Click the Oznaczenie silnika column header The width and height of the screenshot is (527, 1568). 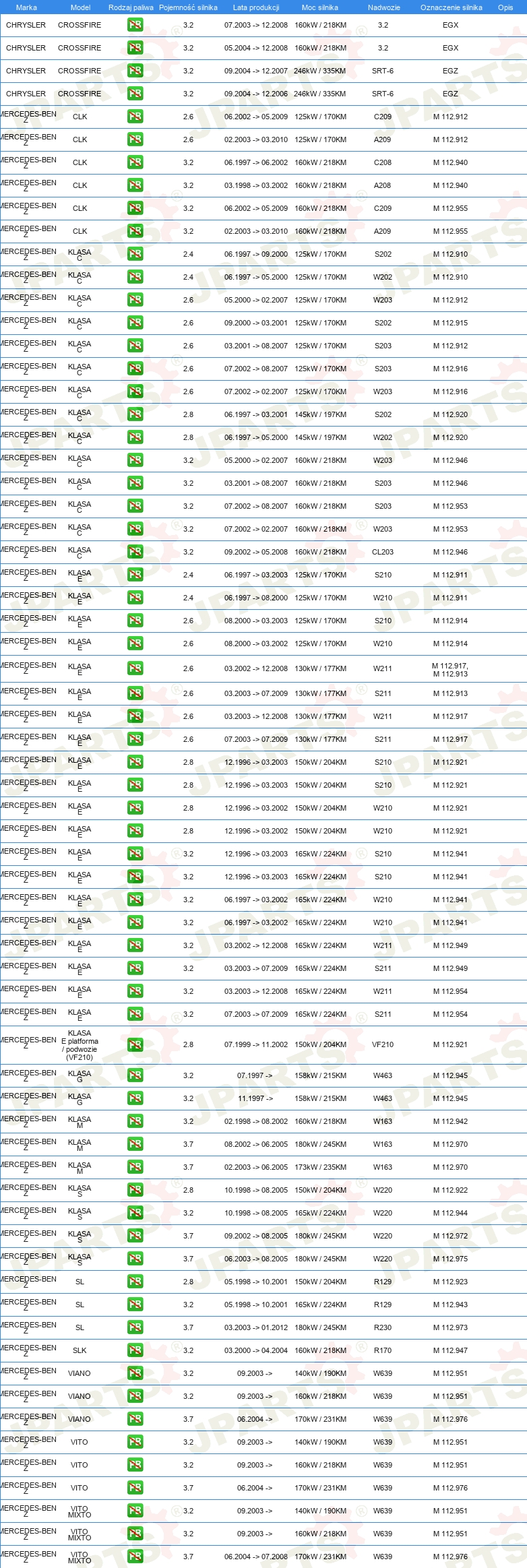pyautogui.click(x=451, y=7)
